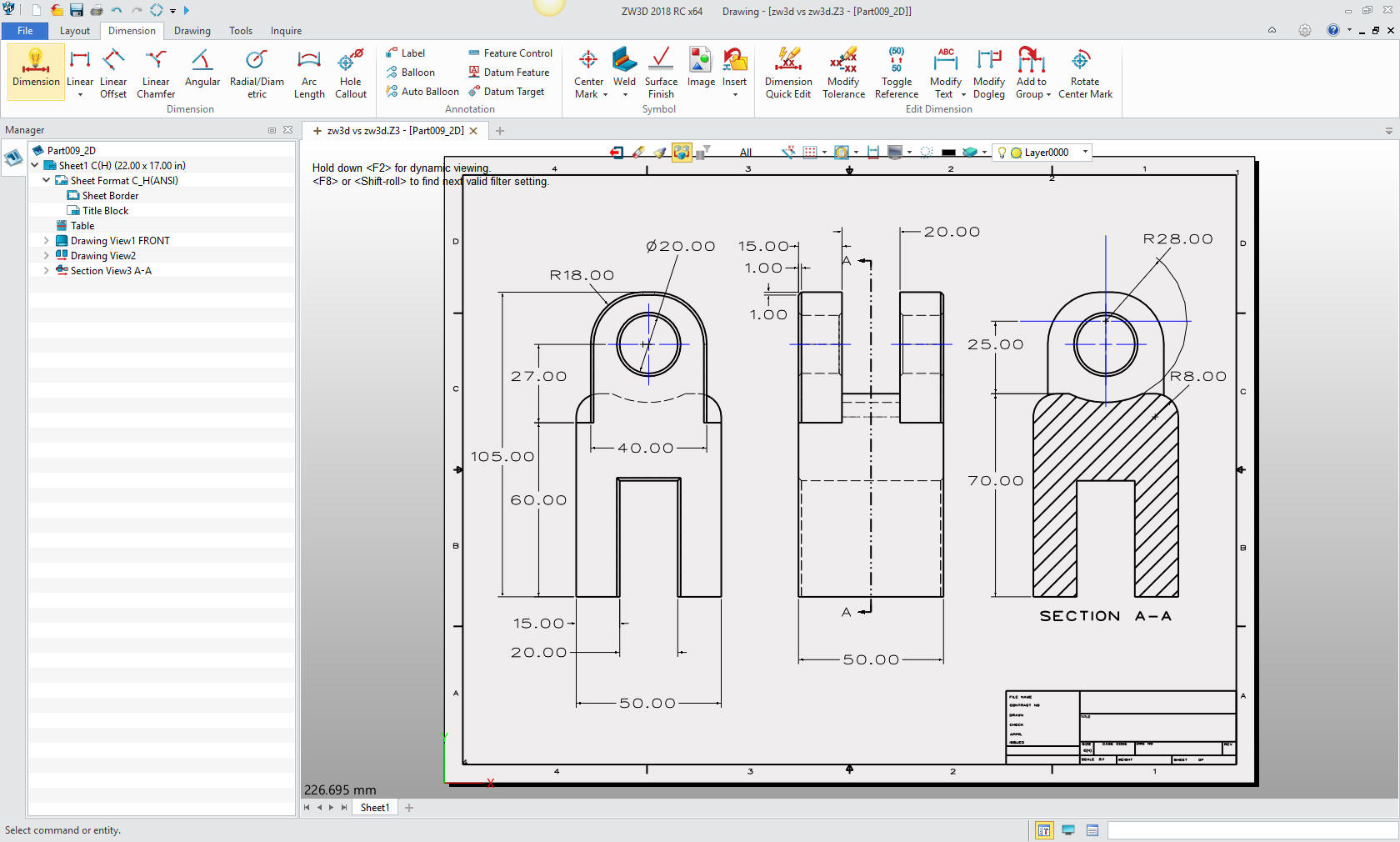Image resolution: width=1400 pixels, height=842 pixels.
Task: Add a Surface Finish symbol
Action: pyautogui.click(x=660, y=73)
